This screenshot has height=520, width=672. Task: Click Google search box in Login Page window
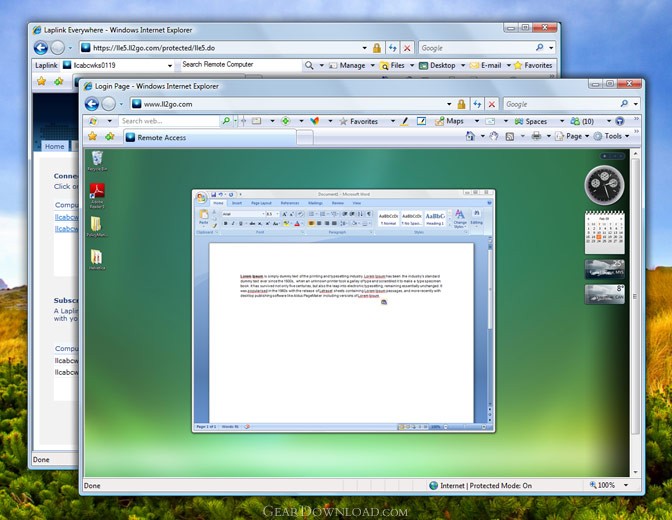561,104
